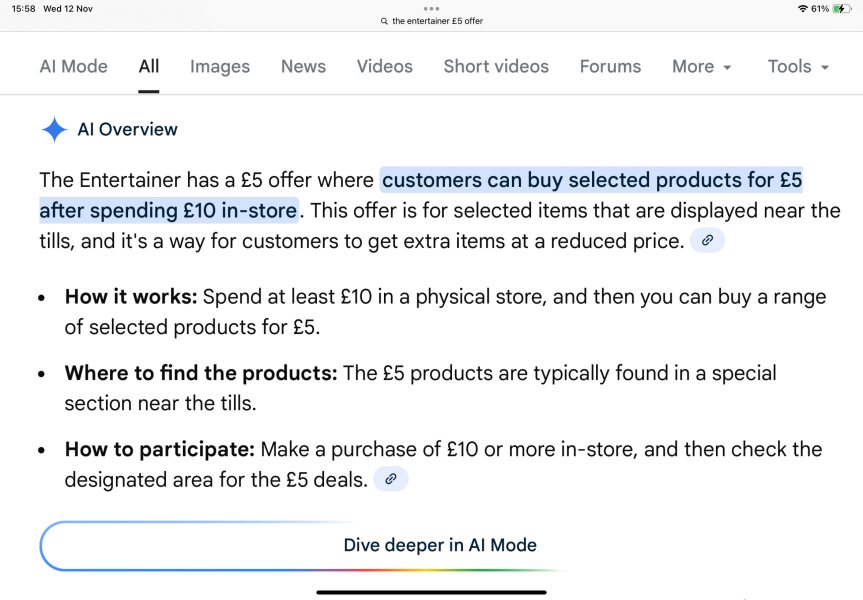Switch to the News tab
The height and width of the screenshot is (600, 863).
pos(303,67)
